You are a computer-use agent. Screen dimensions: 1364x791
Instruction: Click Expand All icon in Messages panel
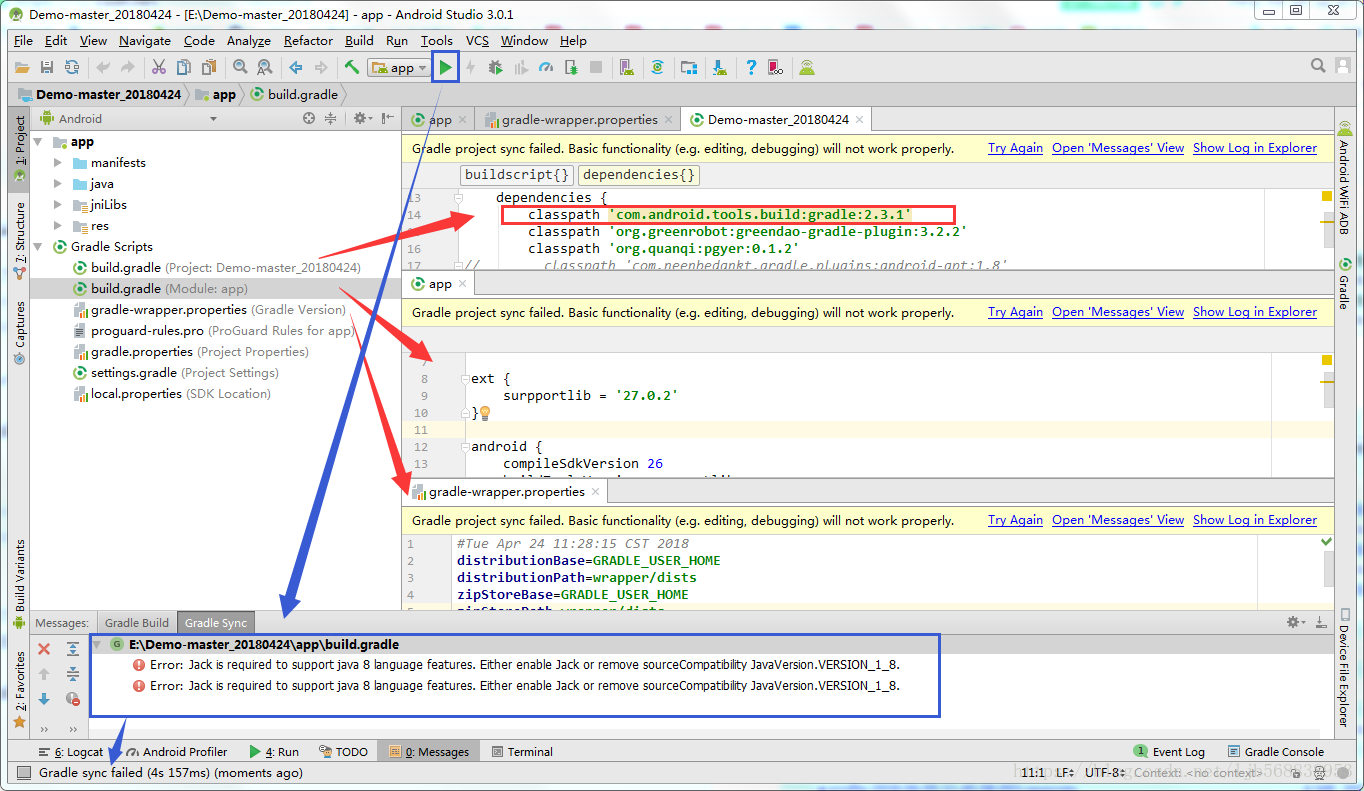pyautogui.click(x=73, y=649)
